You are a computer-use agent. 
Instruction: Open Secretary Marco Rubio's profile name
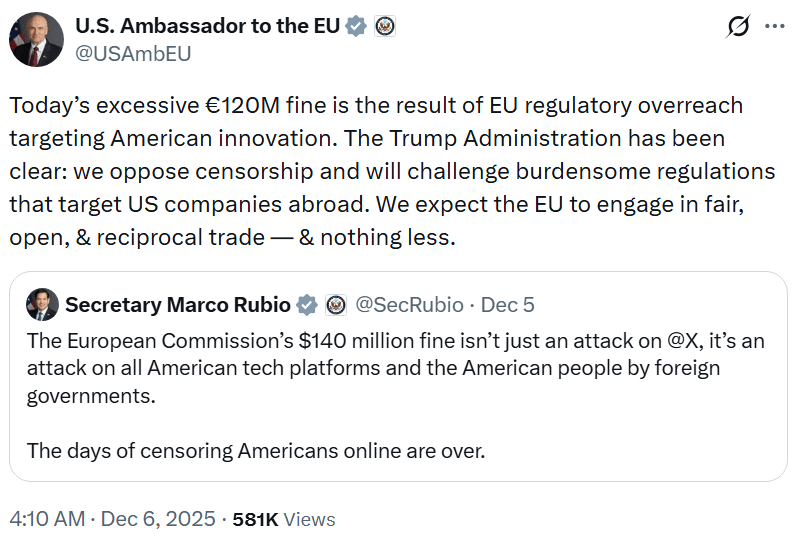pyautogui.click(x=178, y=305)
